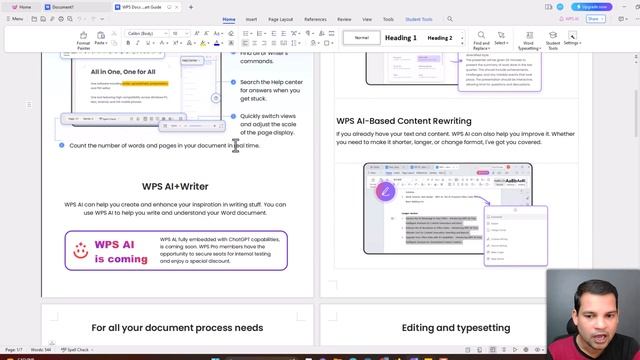Toggle center alignment
Screen dimensions: 640x360
pos(255,43)
